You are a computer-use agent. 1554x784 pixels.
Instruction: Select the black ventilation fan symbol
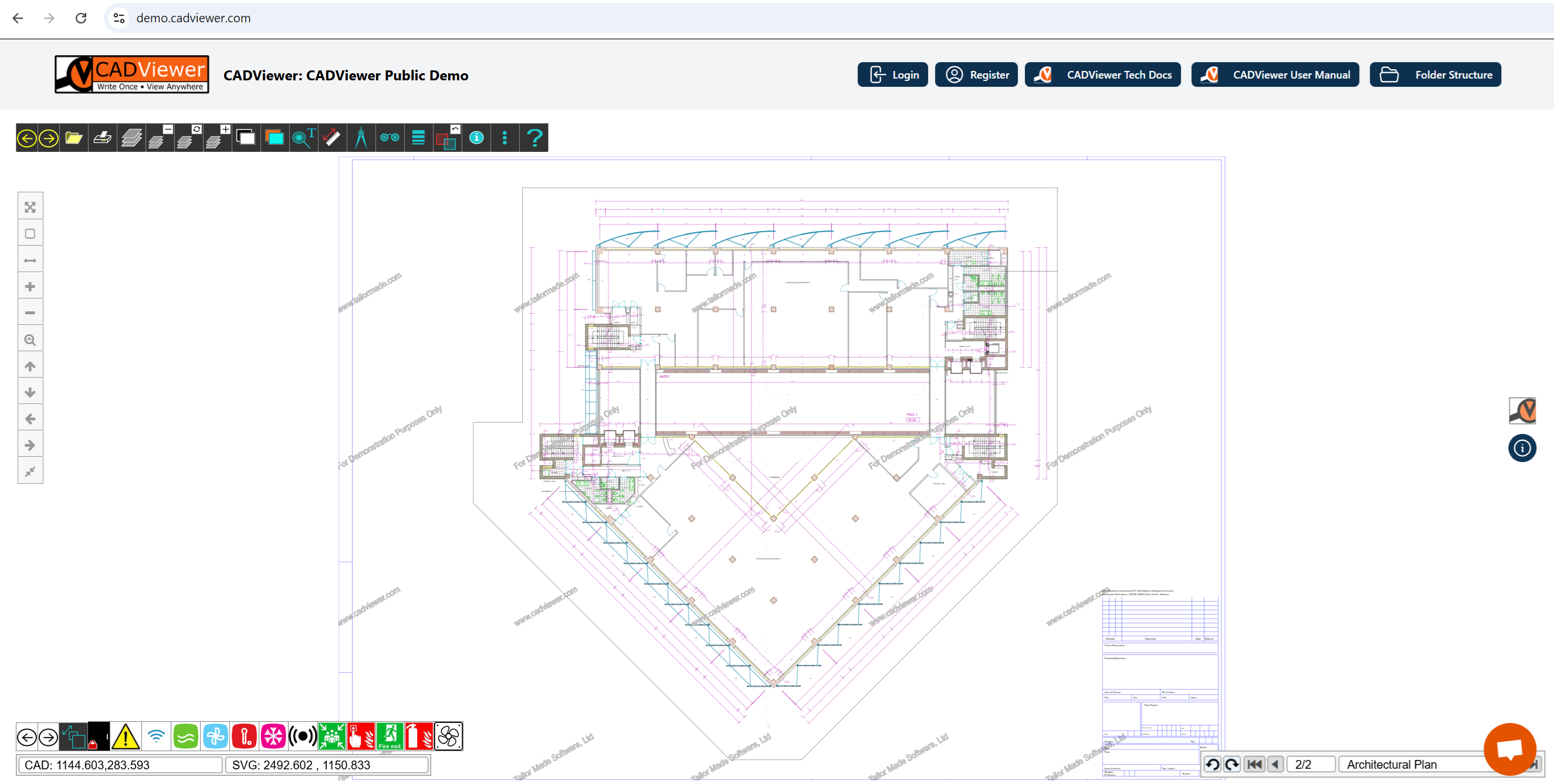(448, 737)
